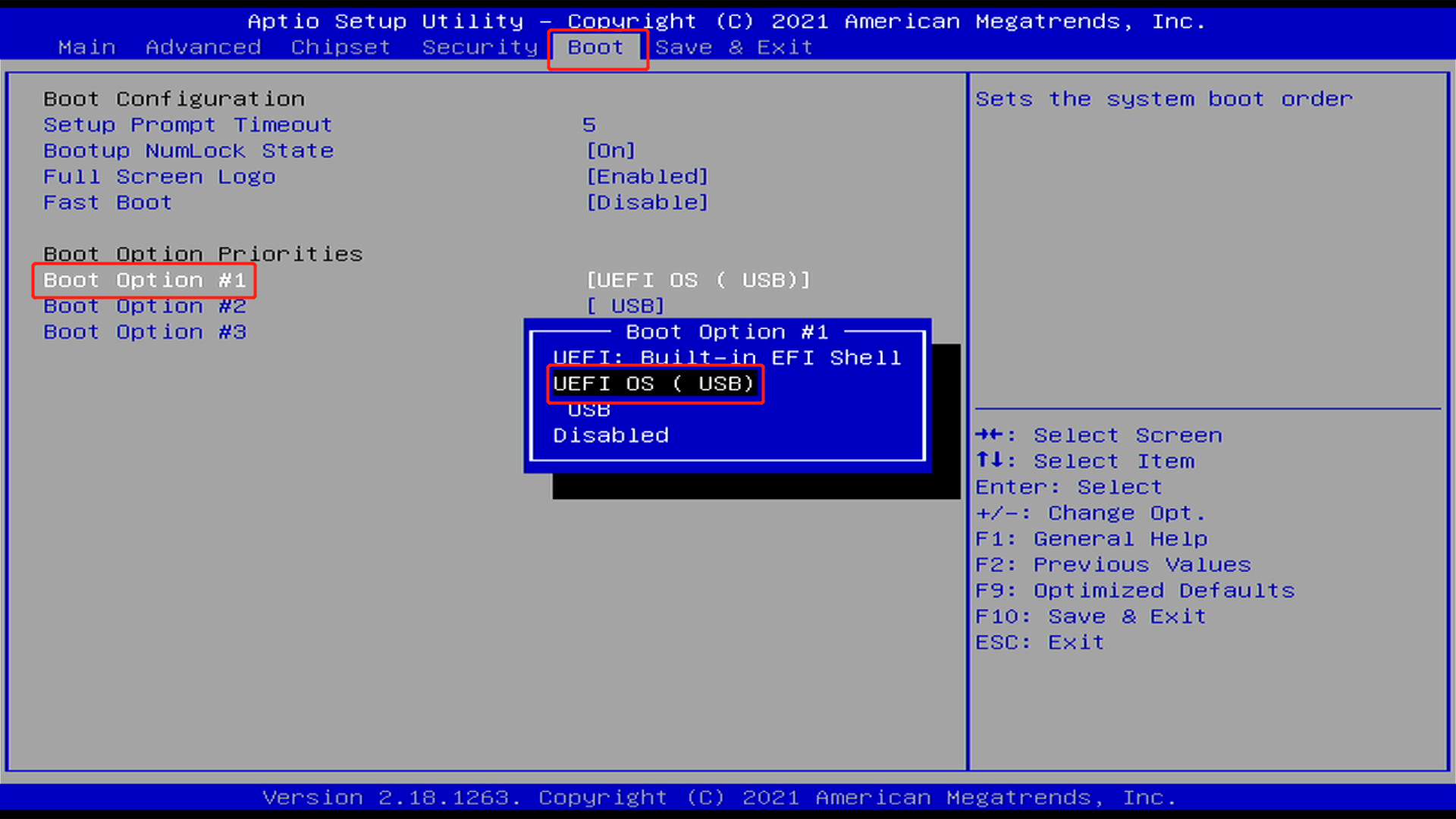Select the Fast Boot setting

[108, 202]
